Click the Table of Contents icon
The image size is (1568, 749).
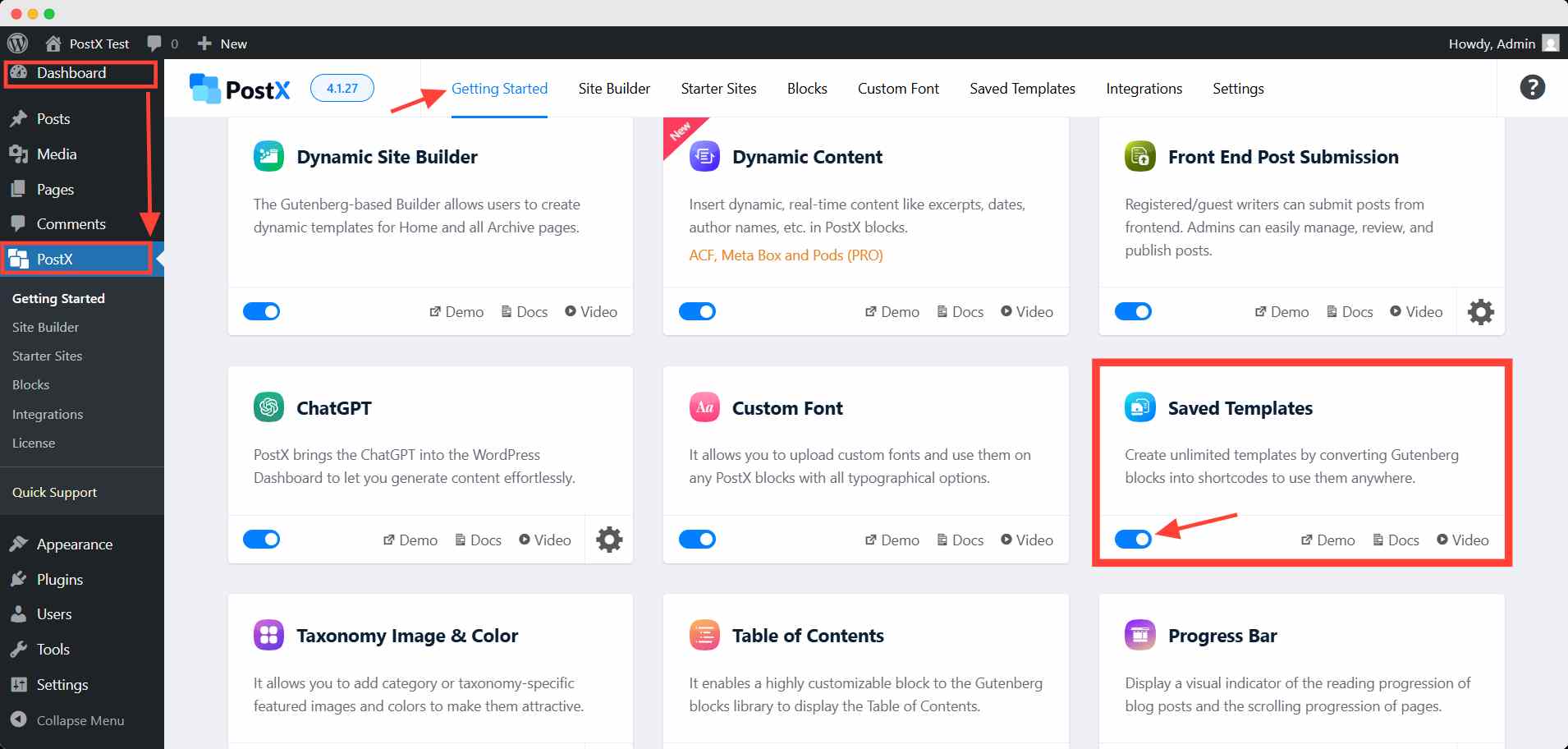tap(704, 635)
